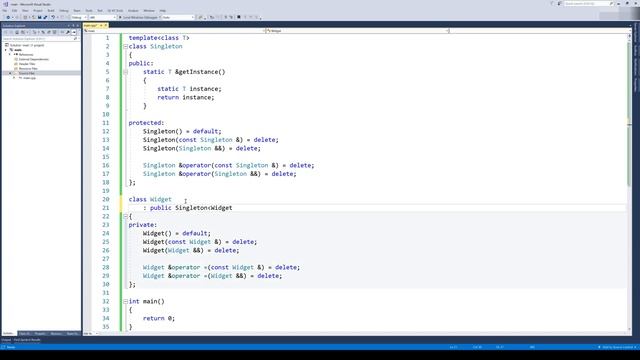Open the Find Symbol Results tab

(x=27, y=340)
